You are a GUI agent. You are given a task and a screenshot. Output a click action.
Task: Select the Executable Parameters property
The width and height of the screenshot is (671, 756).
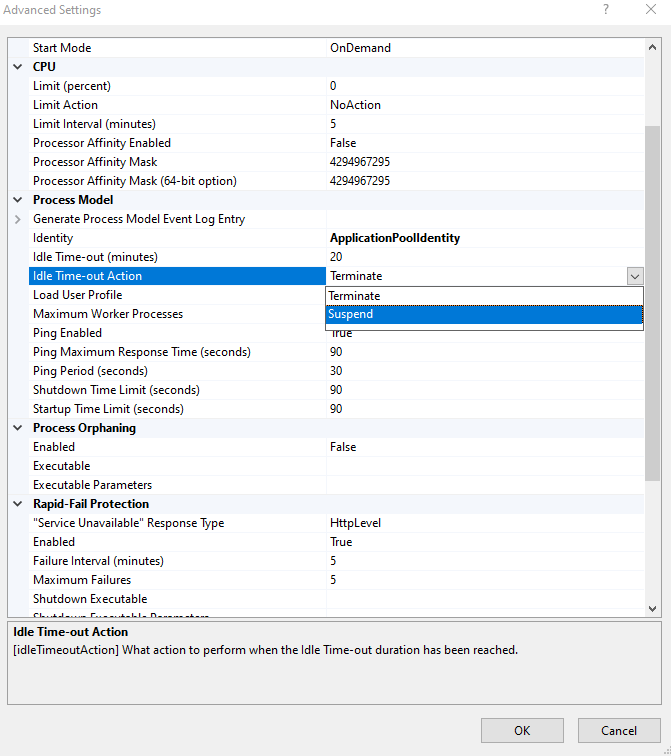(x=92, y=485)
